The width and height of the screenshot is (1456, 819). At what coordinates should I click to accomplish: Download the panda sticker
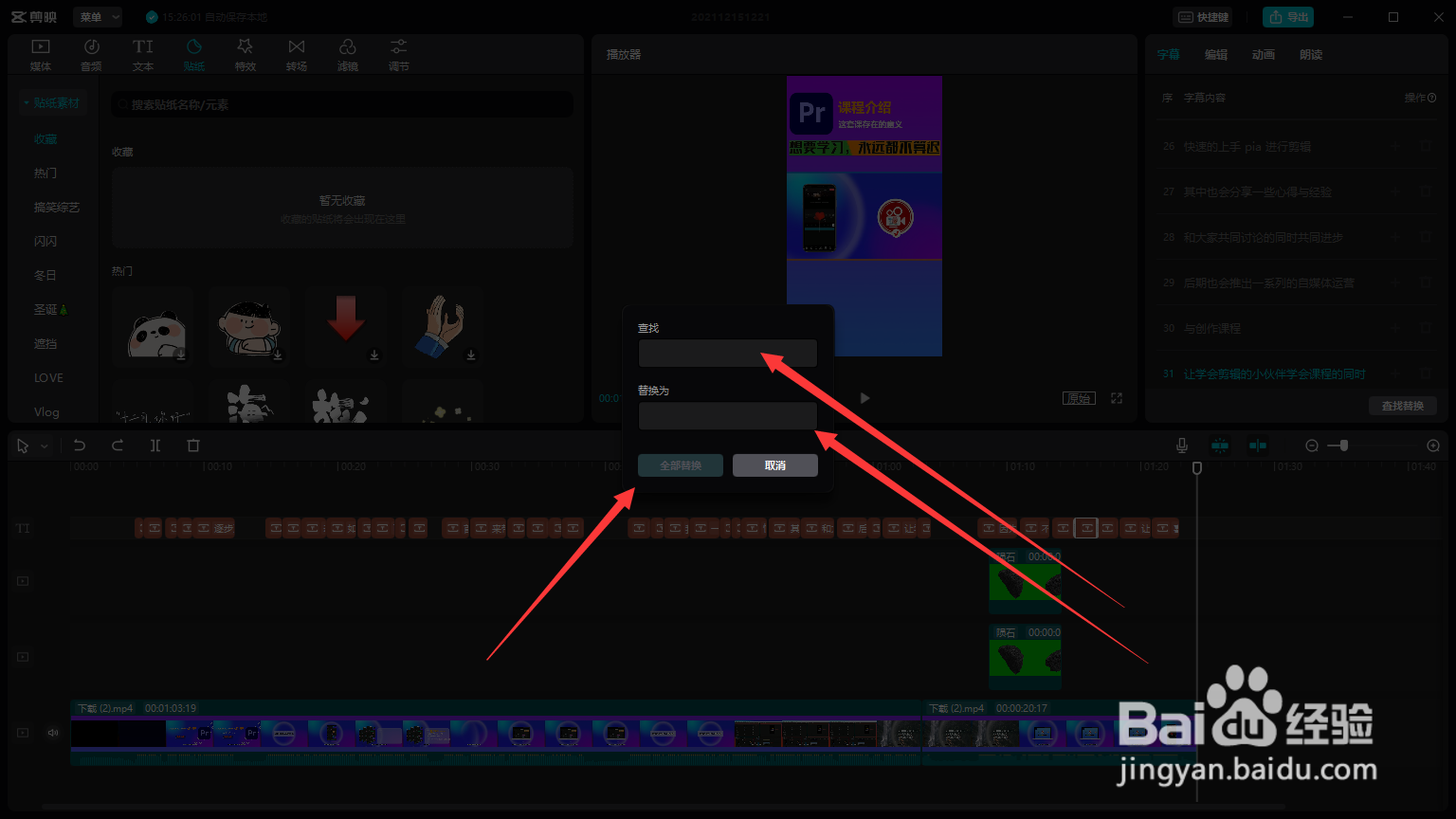181,355
